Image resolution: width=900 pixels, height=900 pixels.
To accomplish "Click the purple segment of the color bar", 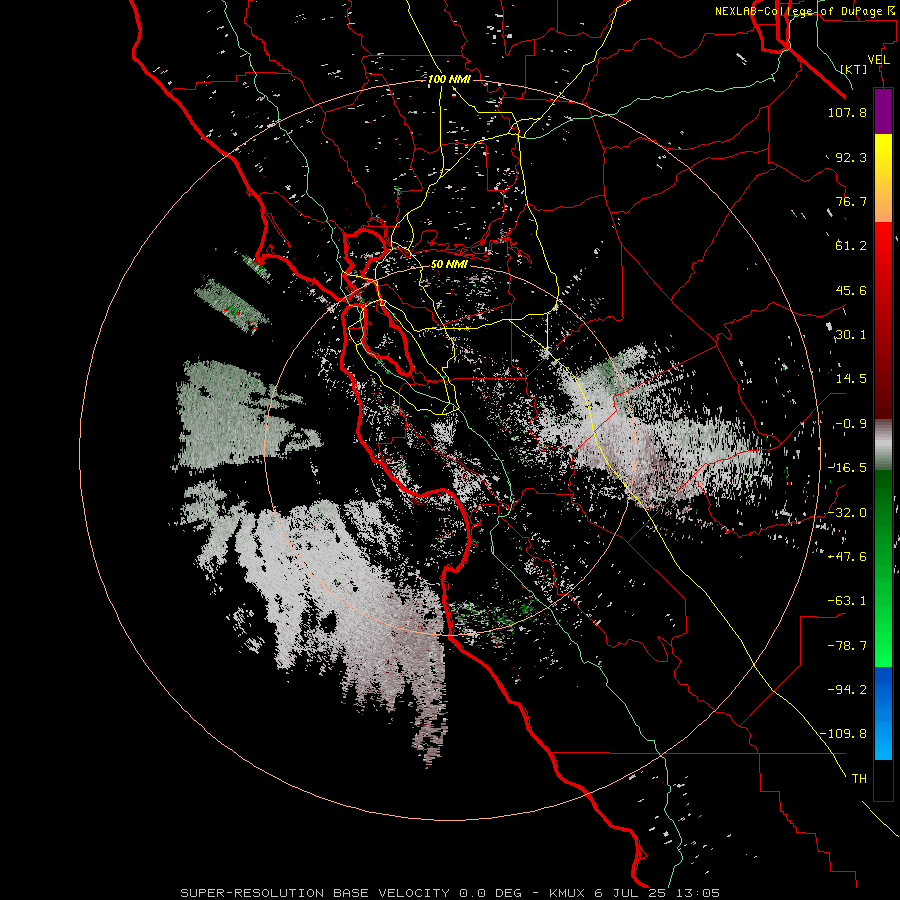I will pos(883,112).
